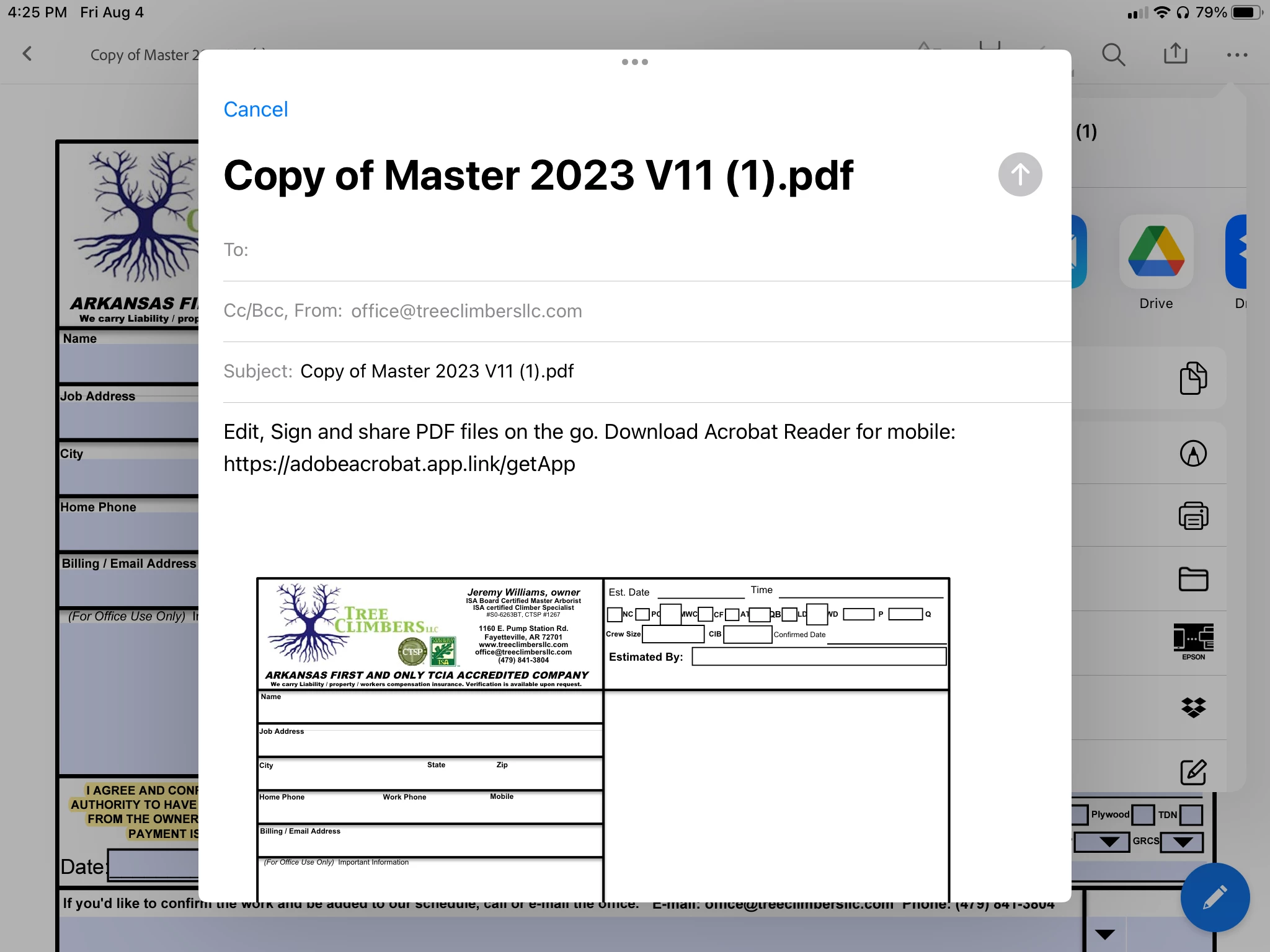Cancel the email draft
Viewport: 1270px width, 952px height.
(255, 110)
